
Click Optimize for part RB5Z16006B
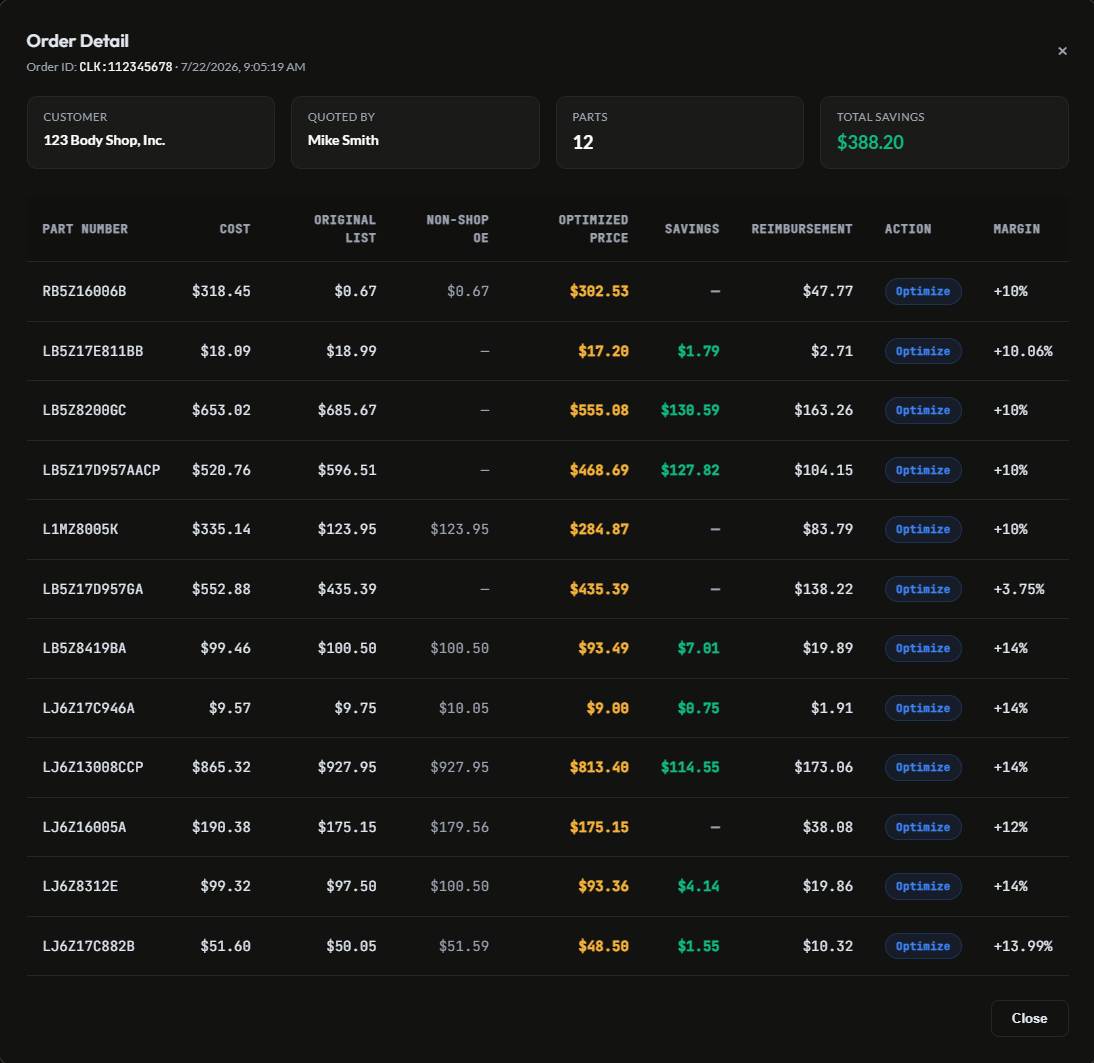(922, 292)
